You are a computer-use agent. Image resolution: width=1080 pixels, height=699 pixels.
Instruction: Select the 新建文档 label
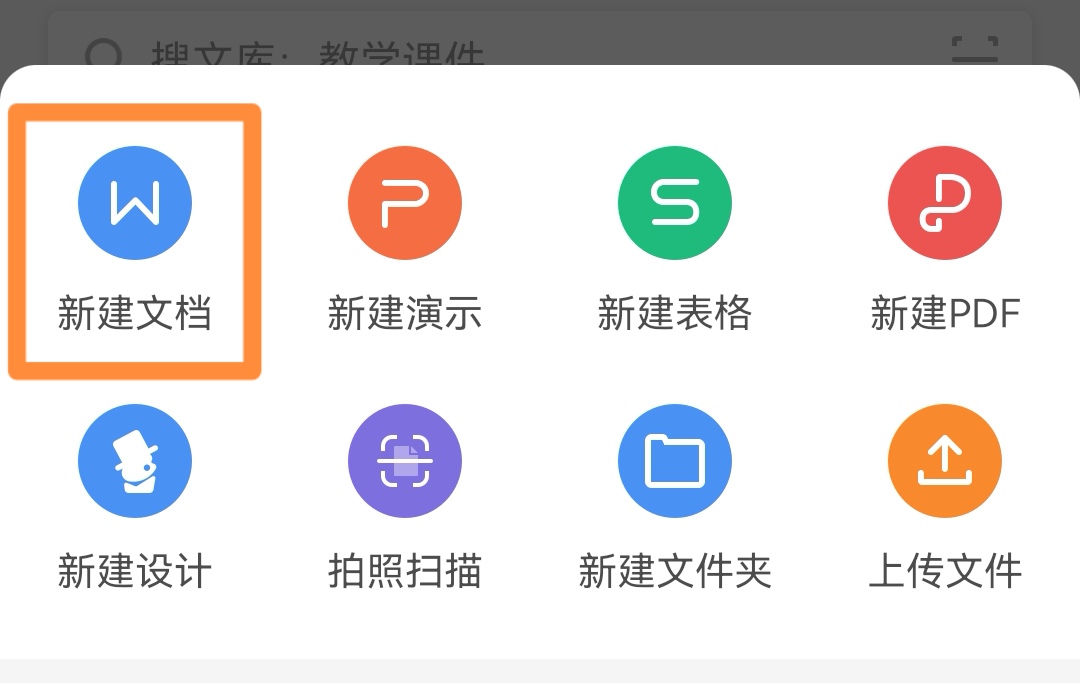point(135,313)
